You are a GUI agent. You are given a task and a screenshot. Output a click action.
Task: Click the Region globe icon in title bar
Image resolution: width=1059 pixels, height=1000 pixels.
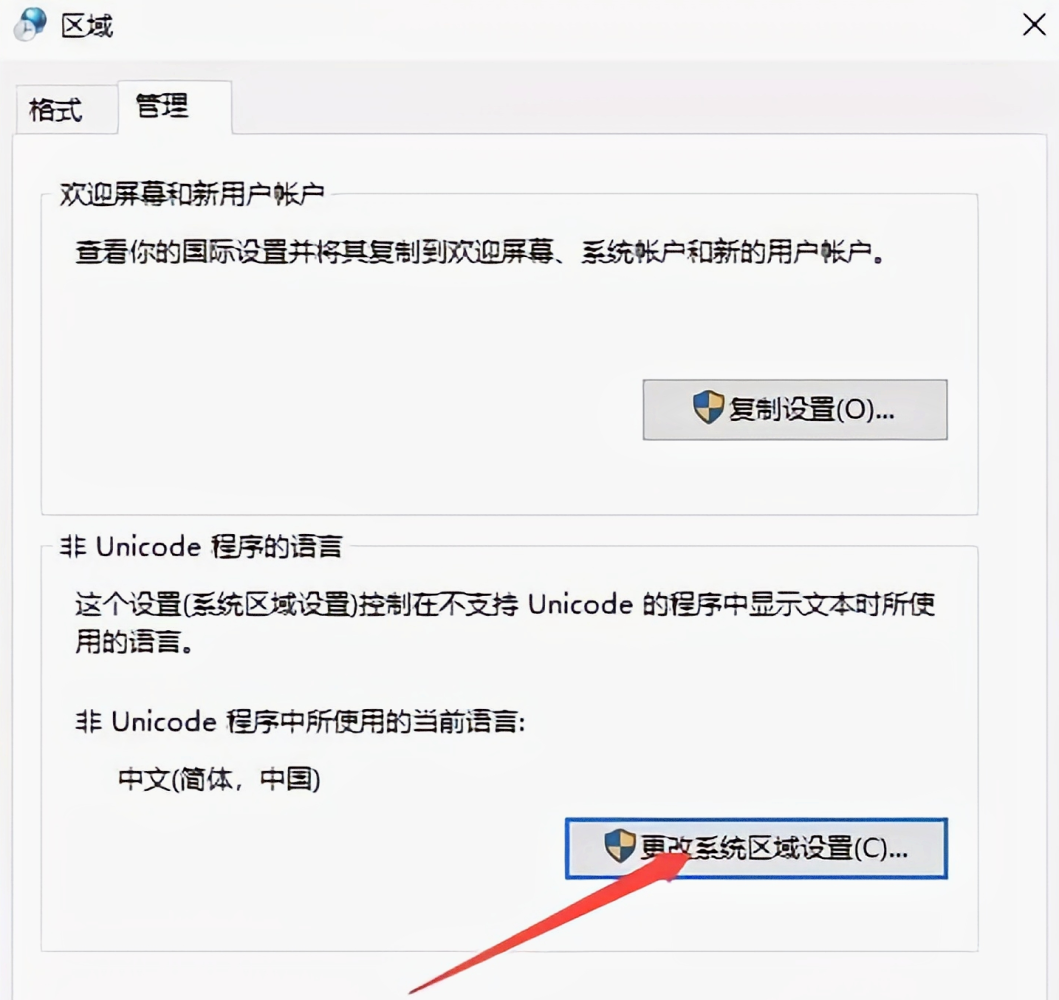pyautogui.click(x=30, y=24)
